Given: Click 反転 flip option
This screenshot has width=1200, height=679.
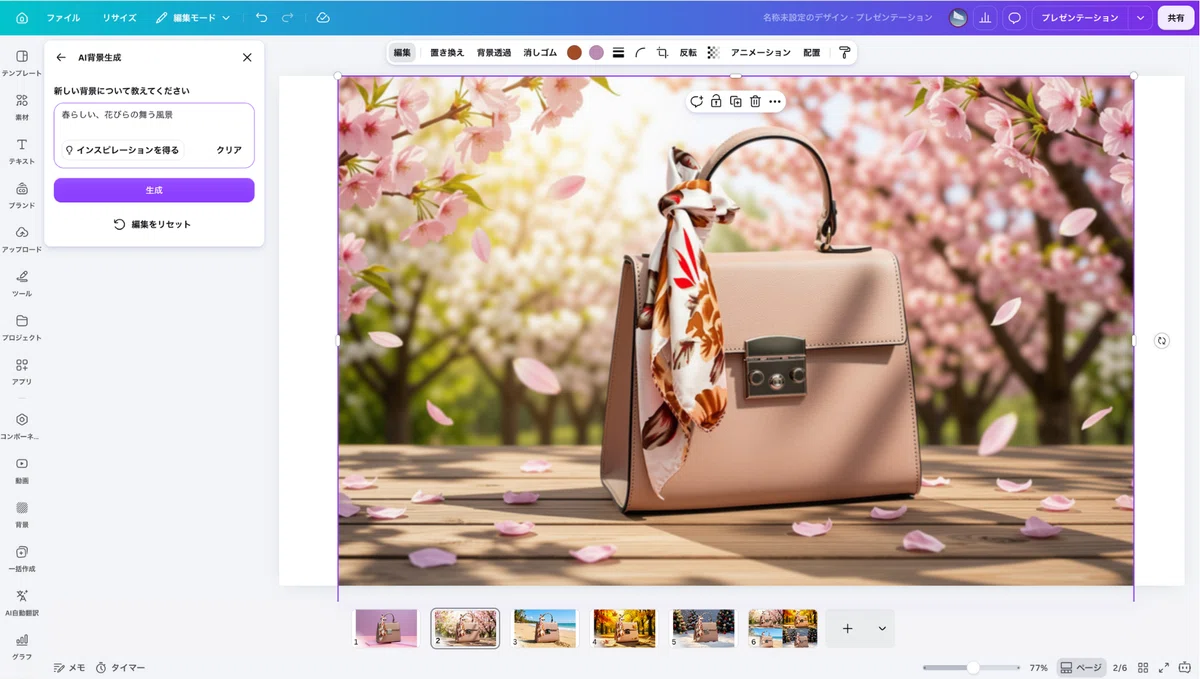Looking at the screenshot, I should pyautogui.click(x=688, y=52).
